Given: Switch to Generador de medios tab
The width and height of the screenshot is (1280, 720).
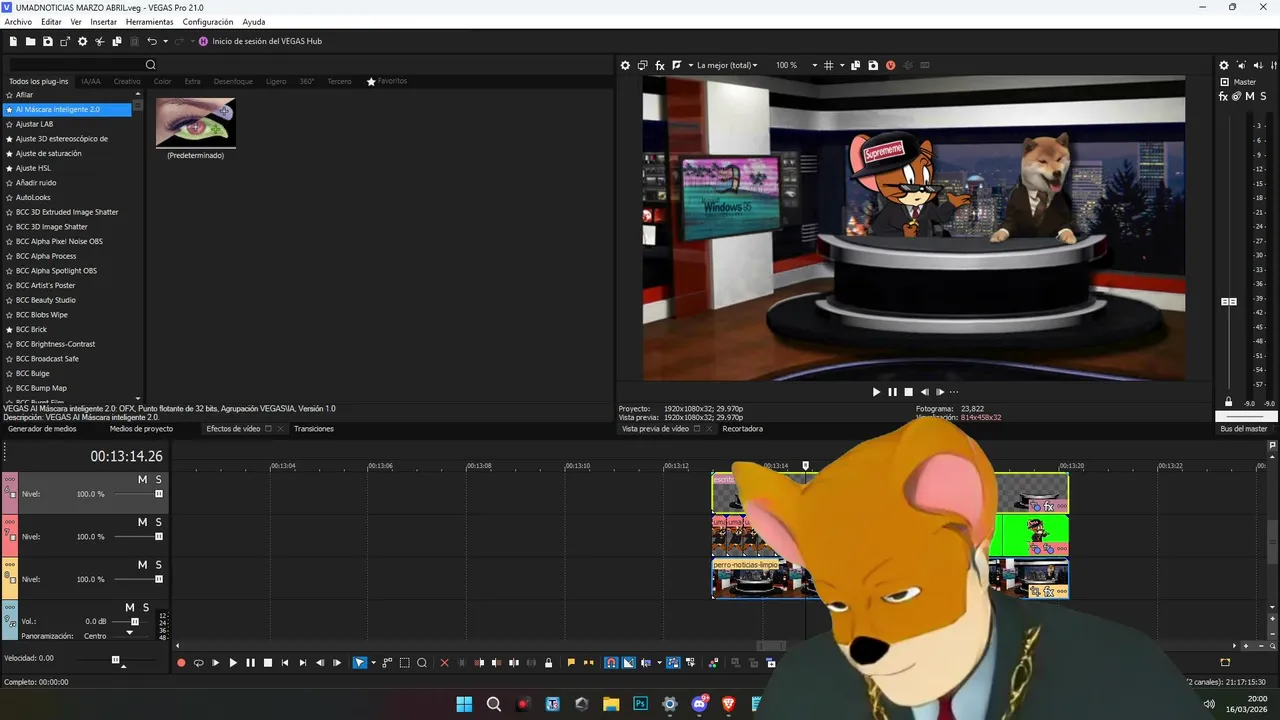Looking at the screenshot, I should point(42,429).
